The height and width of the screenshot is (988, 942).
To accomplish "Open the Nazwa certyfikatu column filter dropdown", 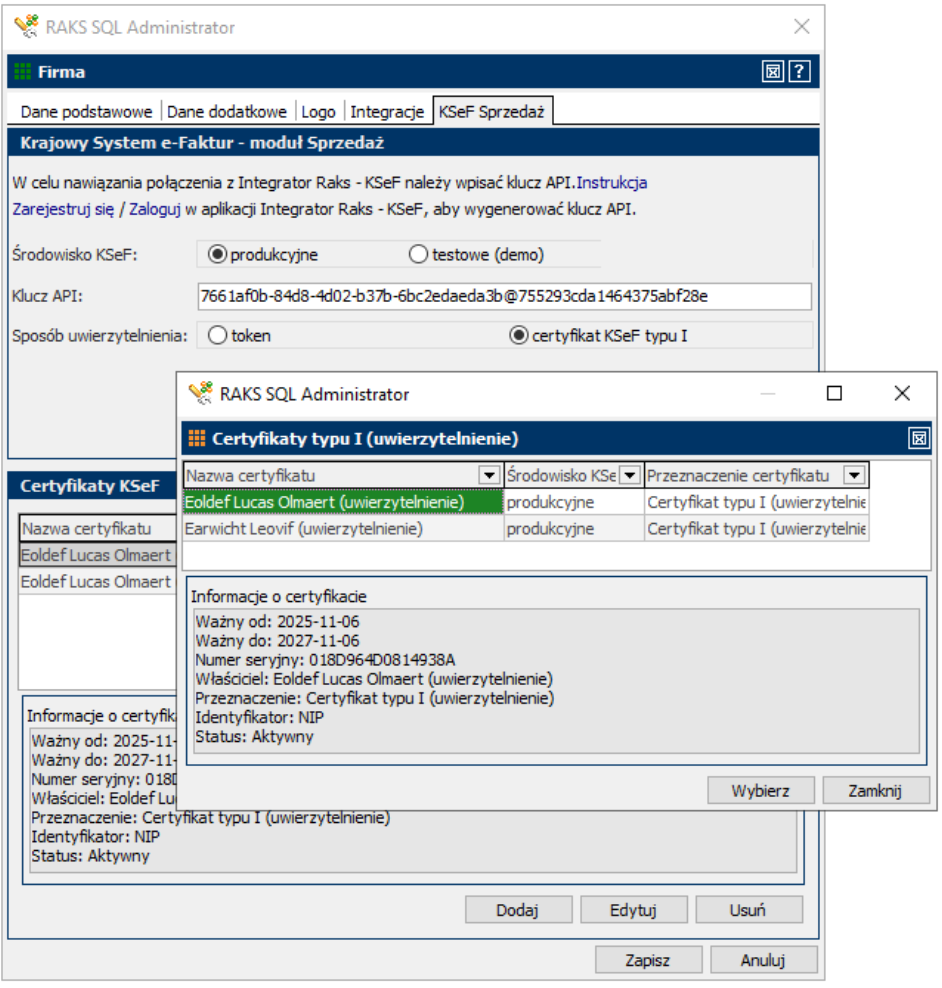I will [489, 475].
